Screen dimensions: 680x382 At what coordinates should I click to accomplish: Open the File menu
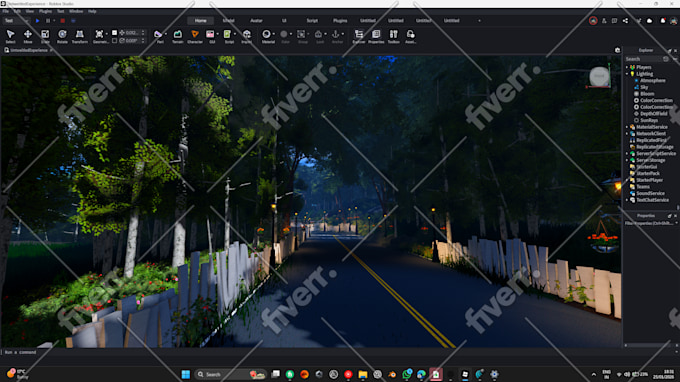pos(6,11)
